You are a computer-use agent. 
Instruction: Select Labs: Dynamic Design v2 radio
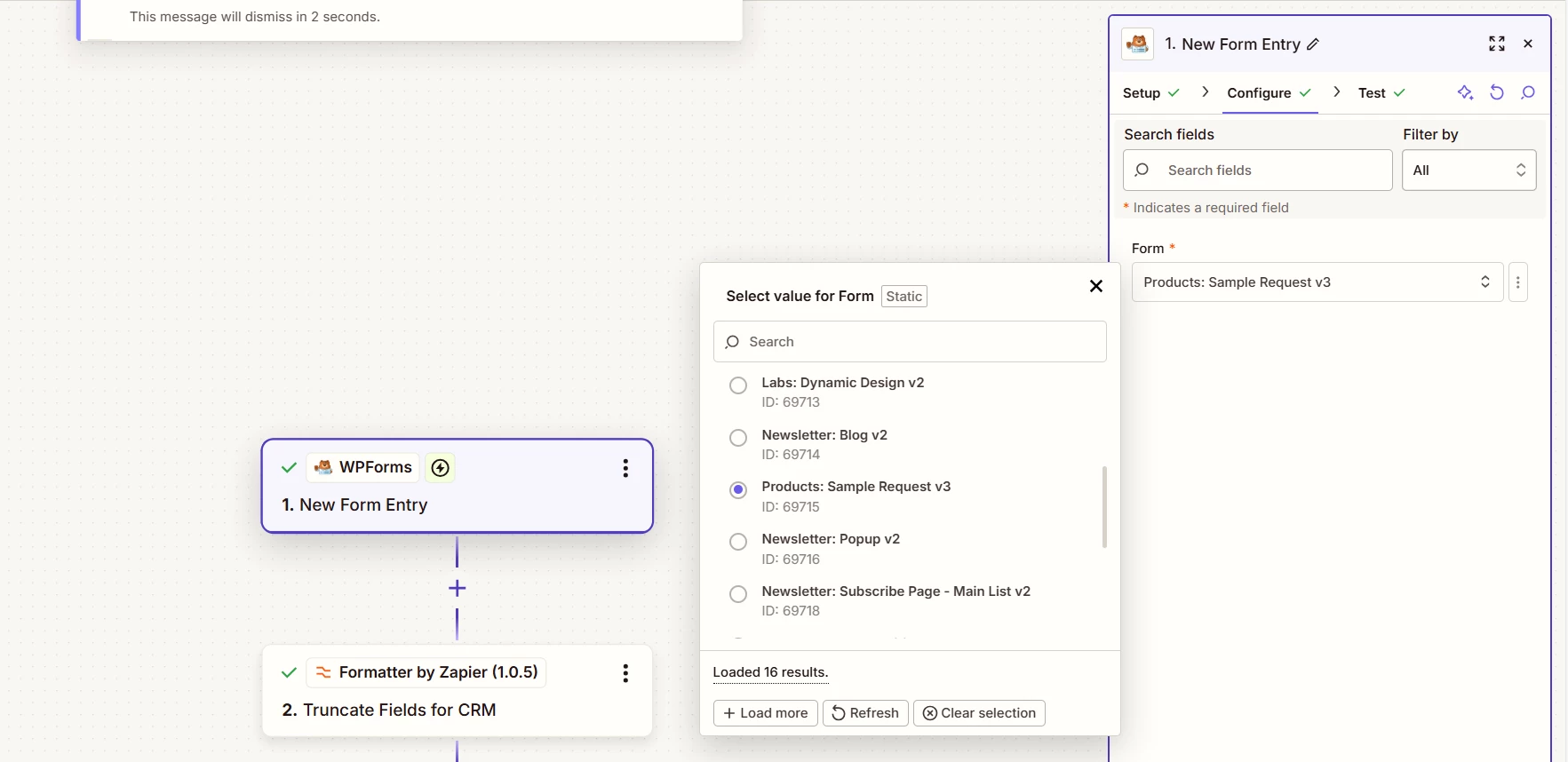point(738,385)
